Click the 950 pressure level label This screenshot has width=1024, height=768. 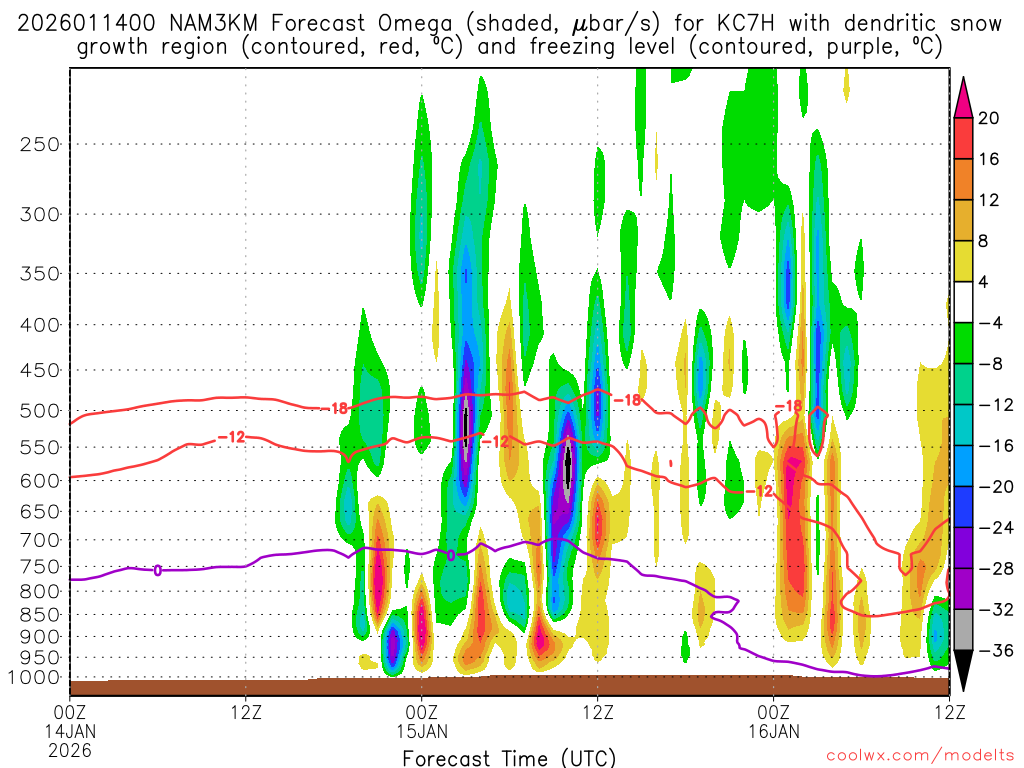(x=40, y=658)
